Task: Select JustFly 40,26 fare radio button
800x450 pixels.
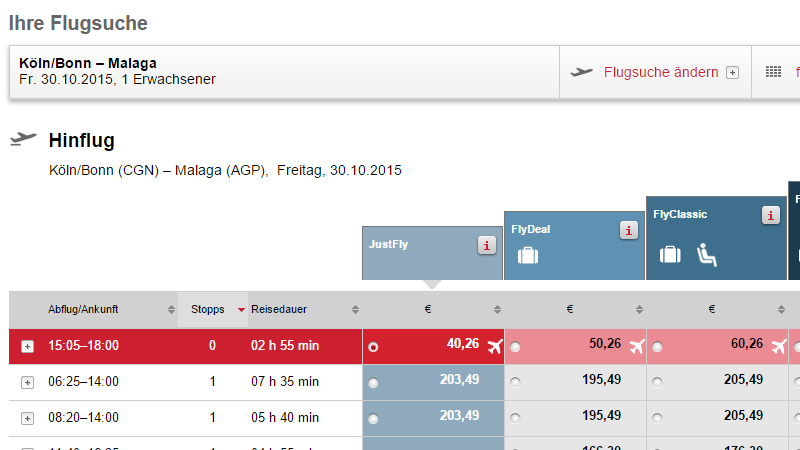Action: point(373,347)
